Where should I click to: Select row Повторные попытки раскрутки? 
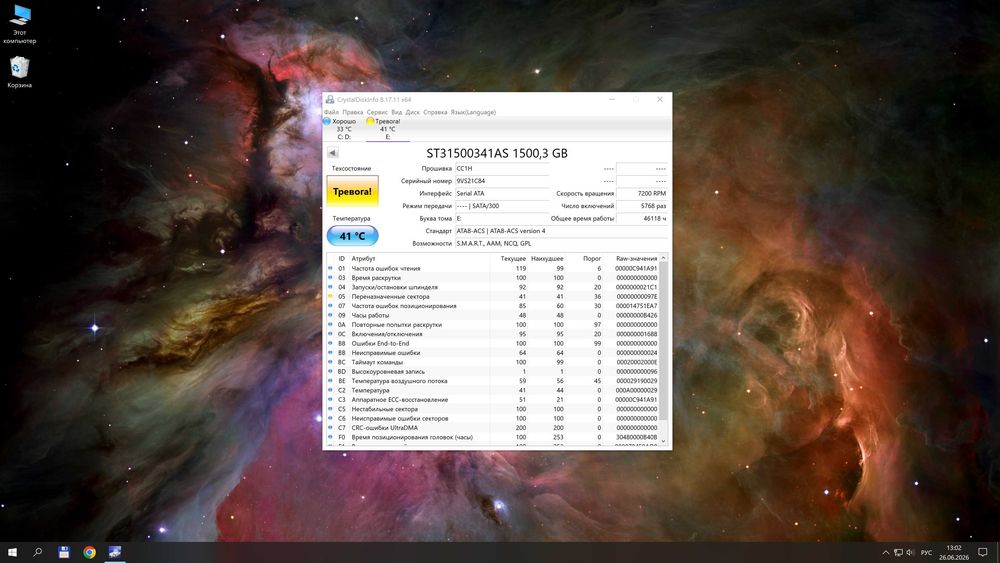coord(492,325)
